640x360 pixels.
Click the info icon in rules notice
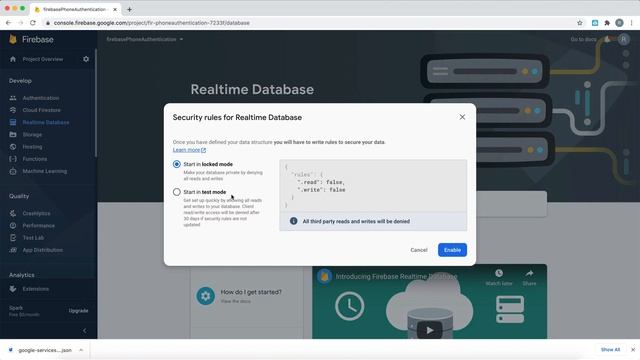point(293,221)
